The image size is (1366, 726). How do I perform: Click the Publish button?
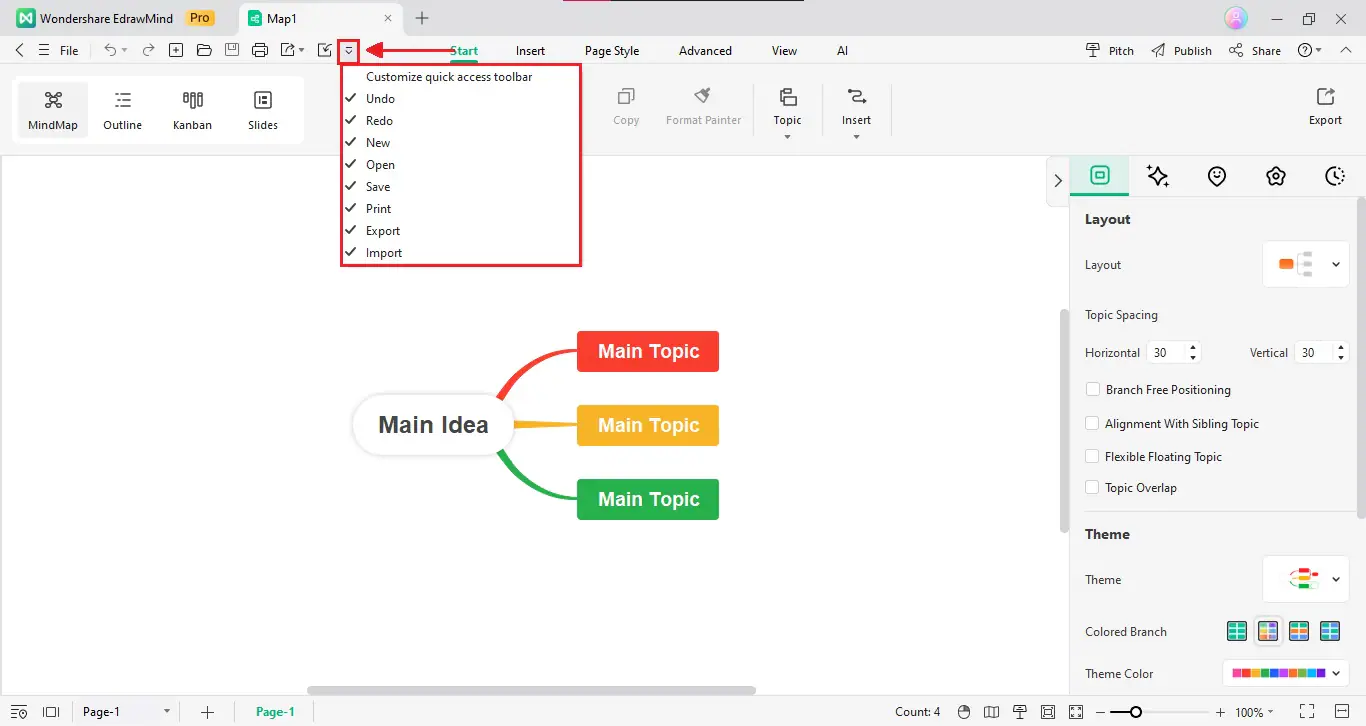1181,50
